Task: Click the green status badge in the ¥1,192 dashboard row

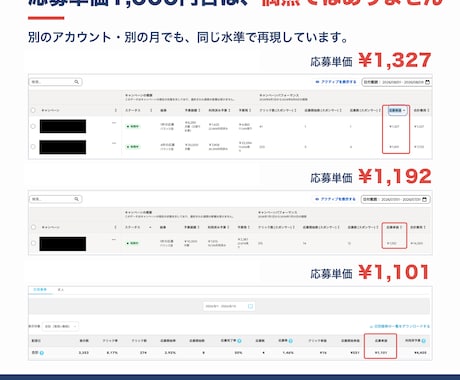Action: tap(133, 243)
